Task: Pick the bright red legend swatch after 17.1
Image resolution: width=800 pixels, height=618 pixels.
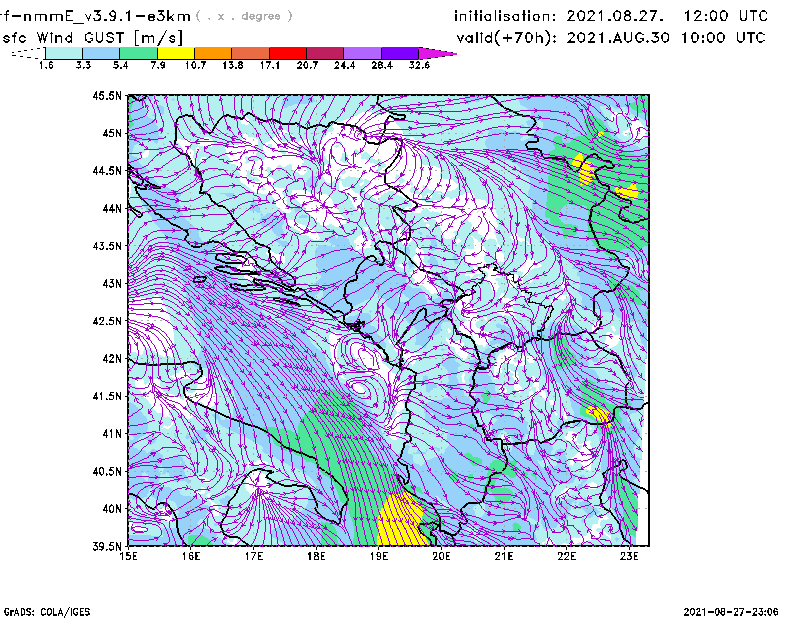Action: (288, 53)
